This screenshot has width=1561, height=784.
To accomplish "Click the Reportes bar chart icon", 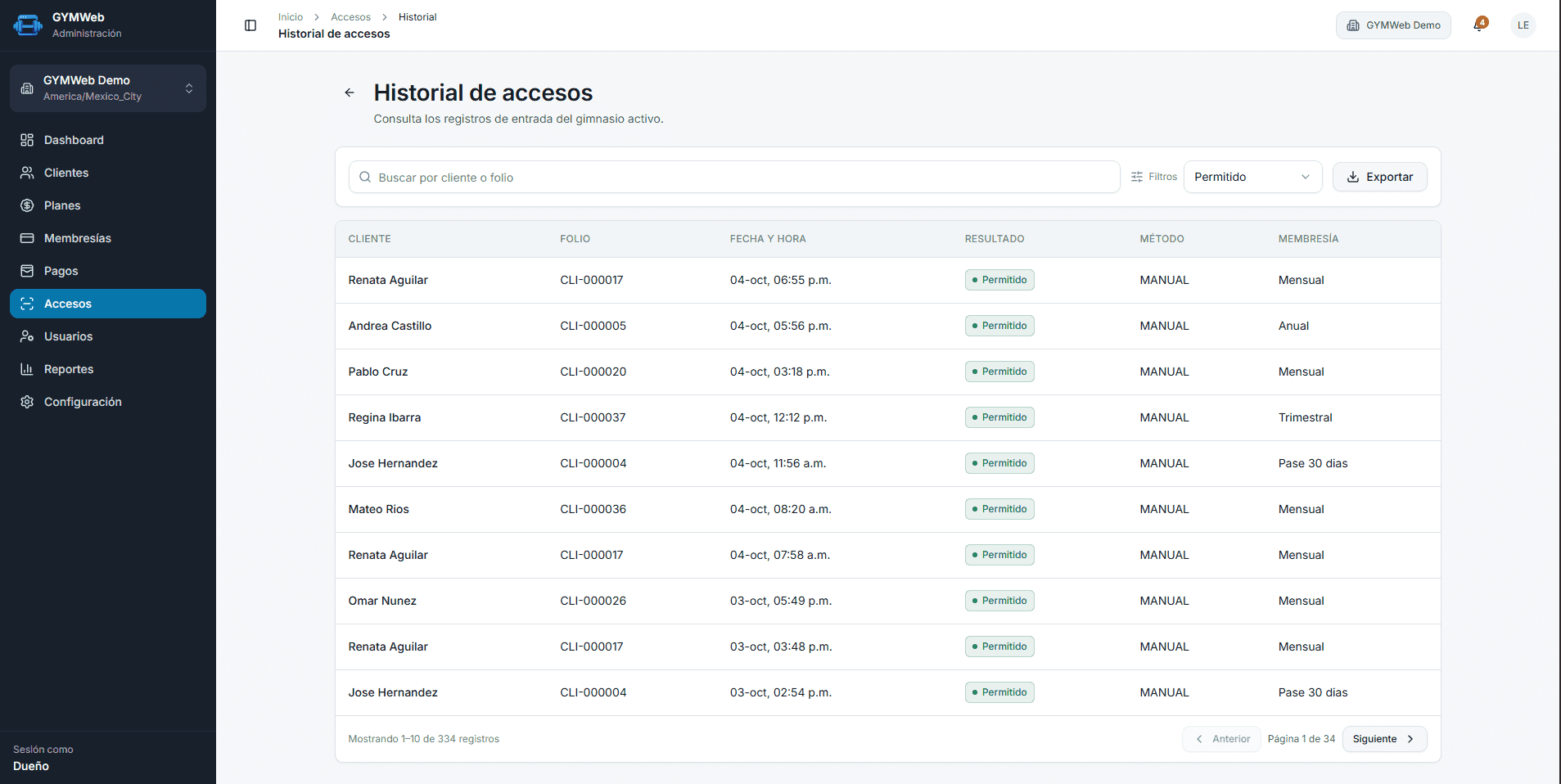I will point(27,369).
